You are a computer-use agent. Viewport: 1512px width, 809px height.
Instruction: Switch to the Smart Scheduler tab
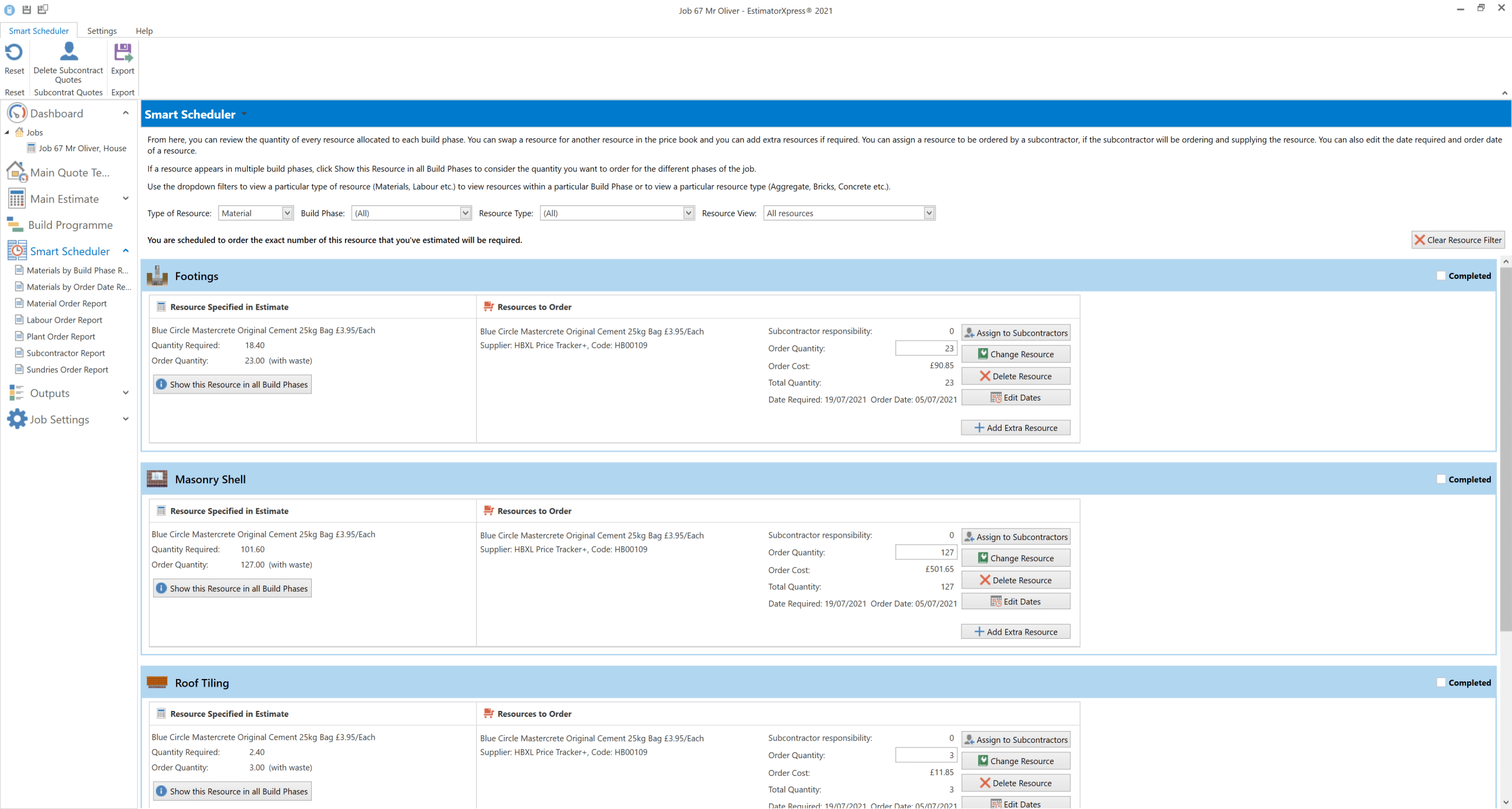pyautogui.click(x=38, y=31)
